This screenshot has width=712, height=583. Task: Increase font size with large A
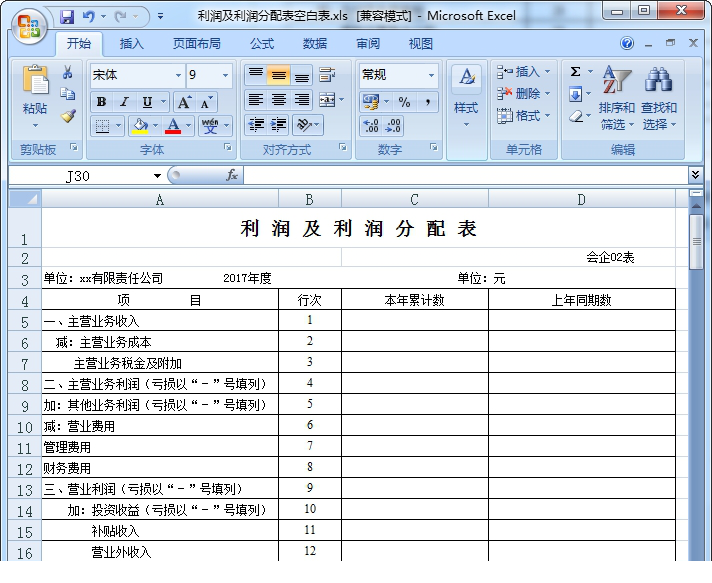(184, 102)
